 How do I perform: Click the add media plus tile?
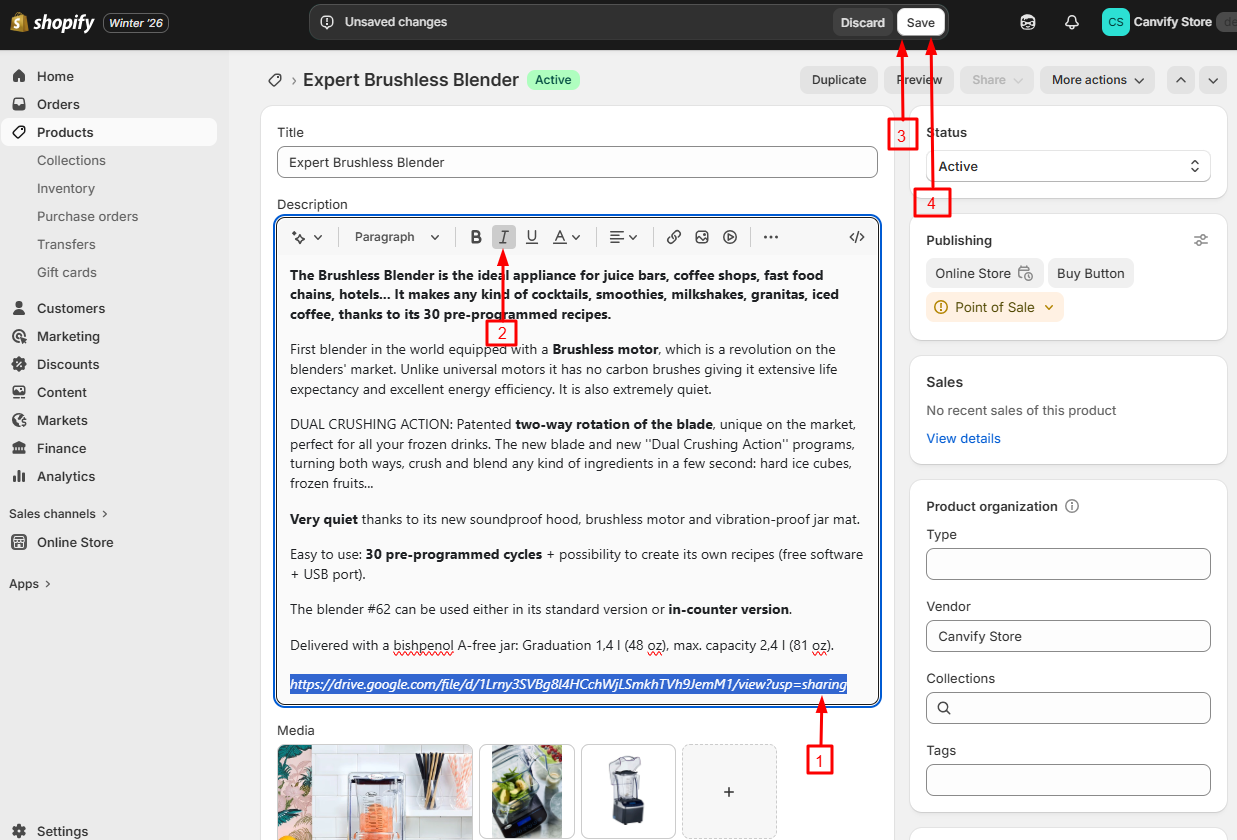pyautogui.click(x=729, y=791)
